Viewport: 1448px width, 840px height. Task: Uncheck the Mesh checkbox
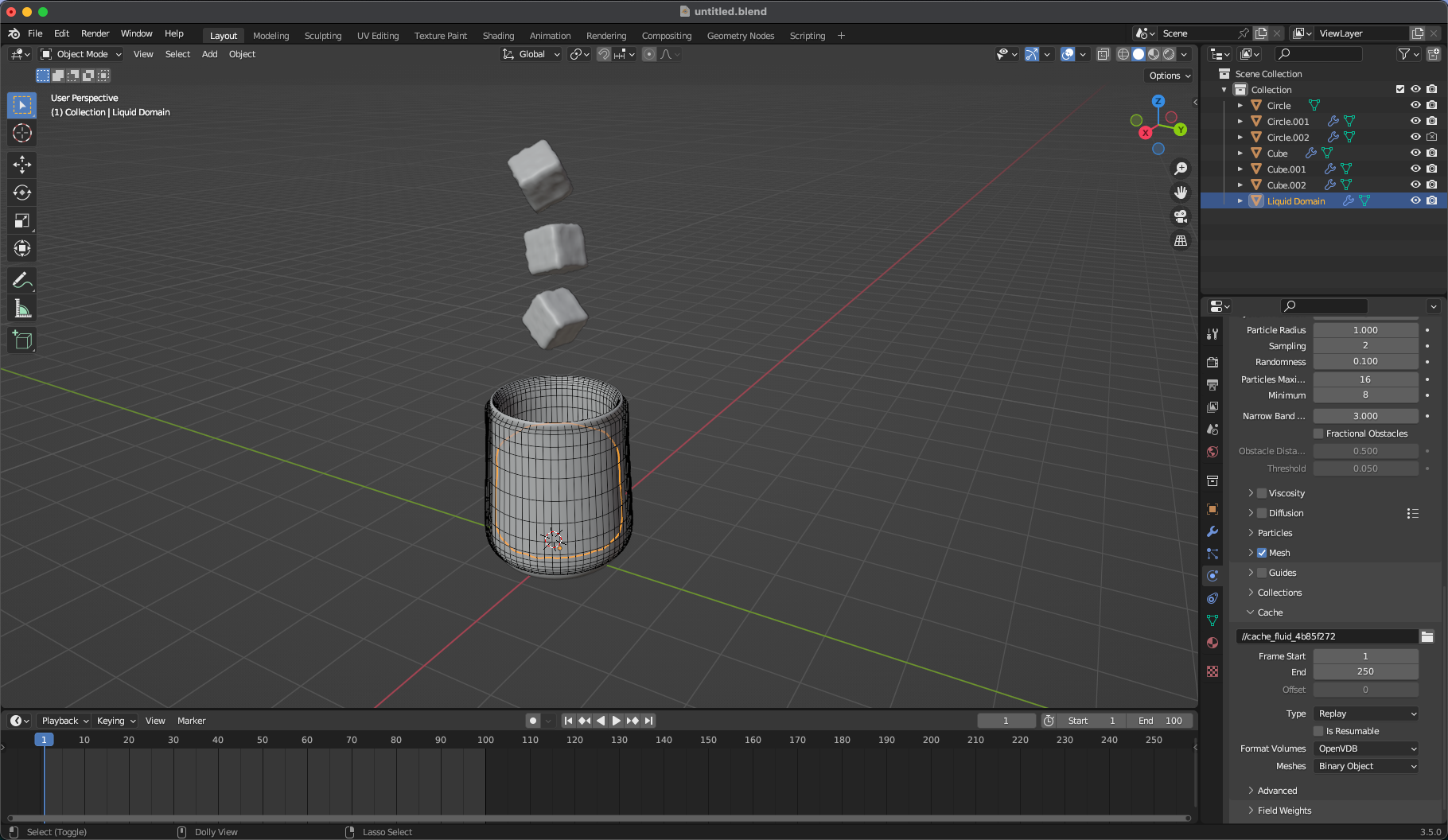(1262, 553)
